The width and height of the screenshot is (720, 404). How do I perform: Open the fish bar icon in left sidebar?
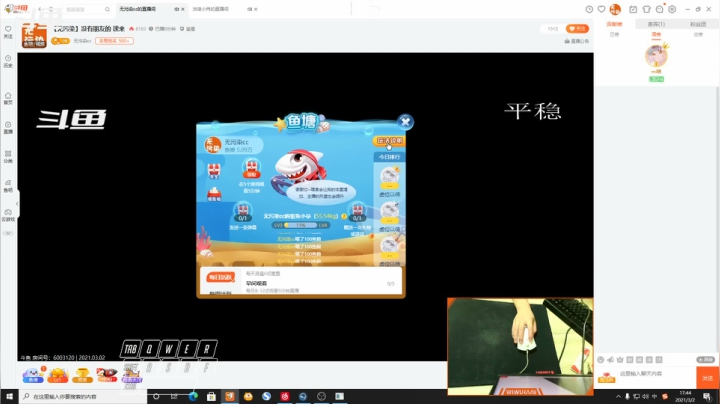(x=8, y=185)
